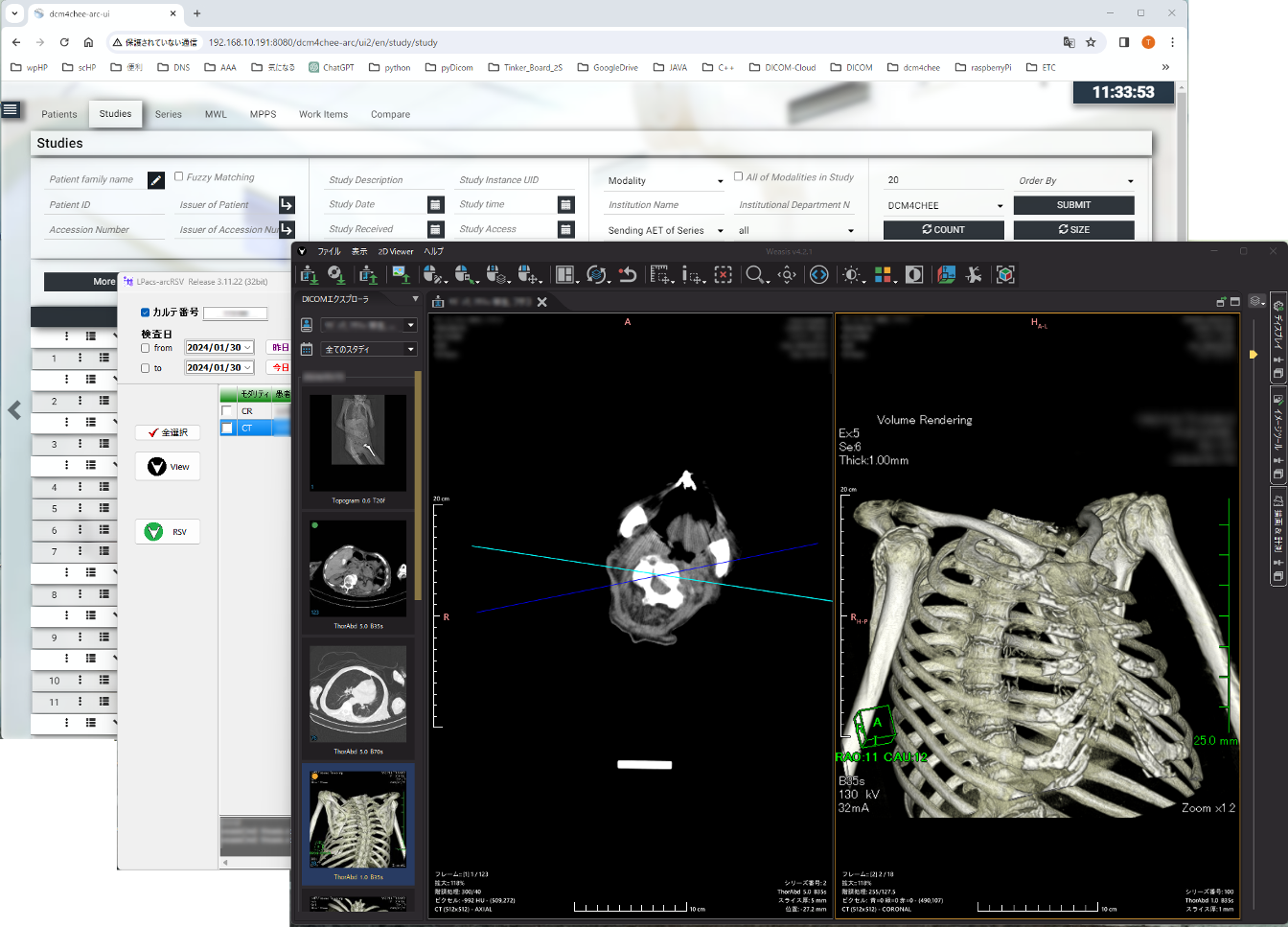
Task: Click the View button in LPacs
Action: point(169,467)
